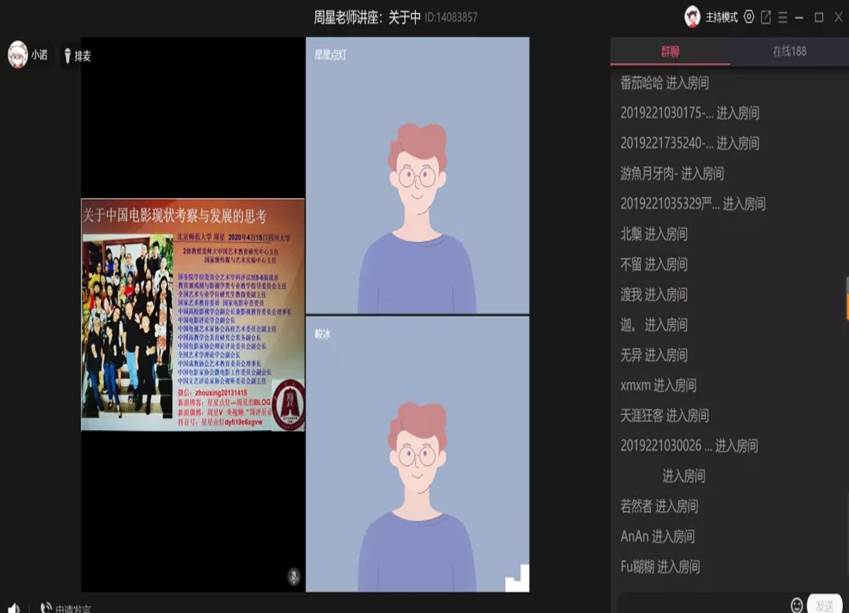The height and width of the screenshot is (613, 849).
Task: Click the chat message input field
Action: pyautogui.click(x=700, y=604)
